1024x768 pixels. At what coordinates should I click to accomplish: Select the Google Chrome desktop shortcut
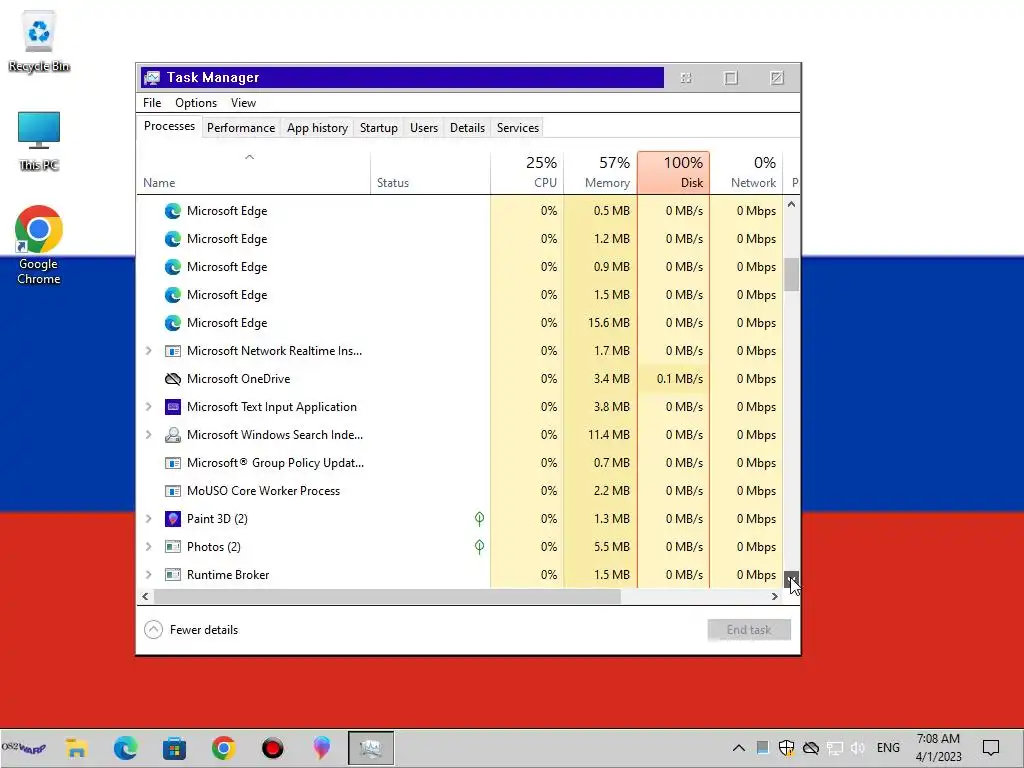click(39, 245)
